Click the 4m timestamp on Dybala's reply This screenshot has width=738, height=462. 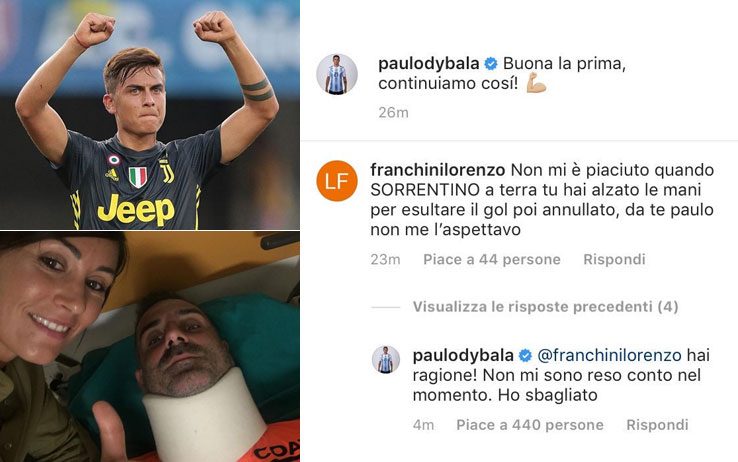423,425
